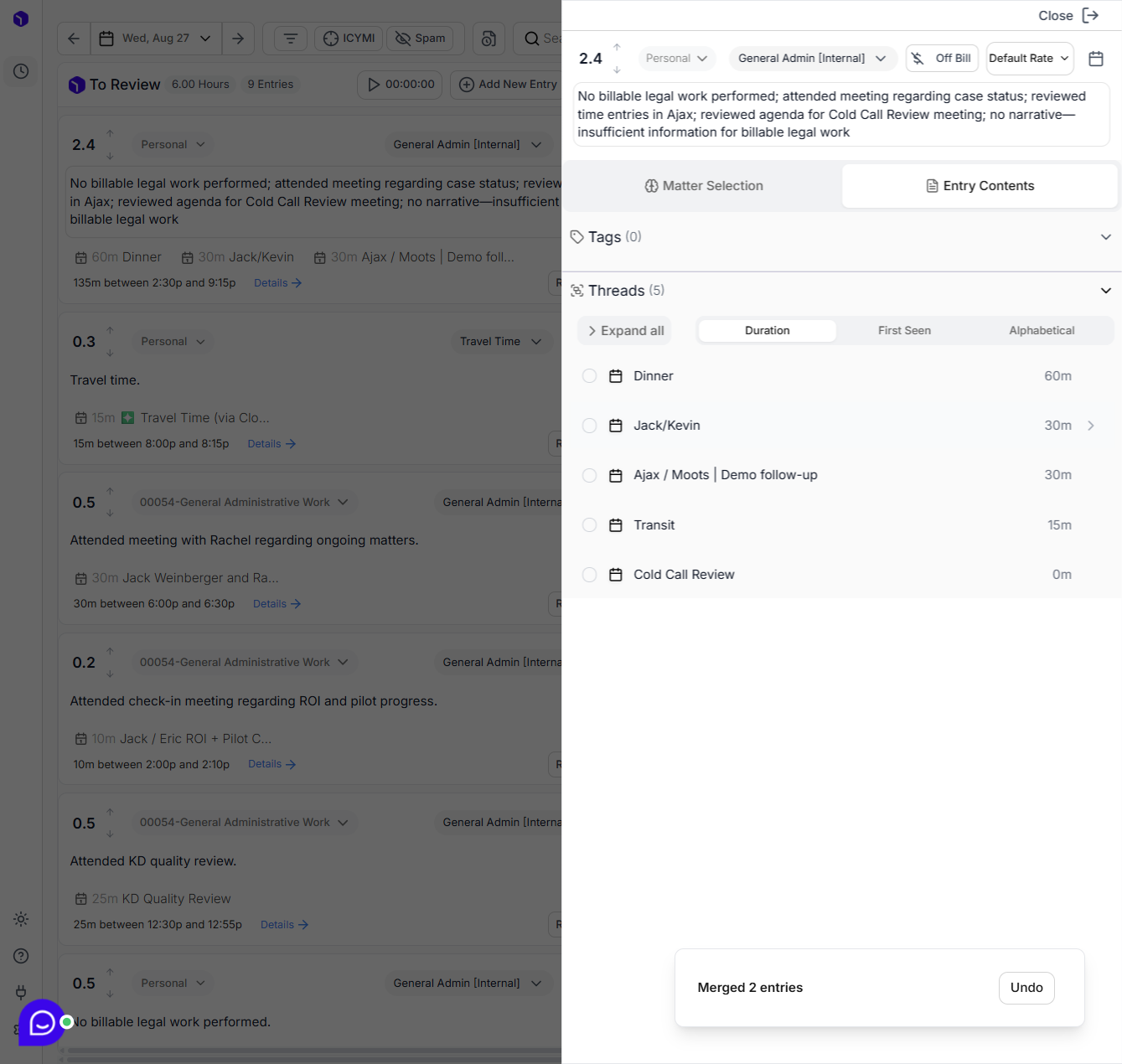
Task: Open General Admin [Internal] dropdown in side panel
Action: [x=812, y=59]
